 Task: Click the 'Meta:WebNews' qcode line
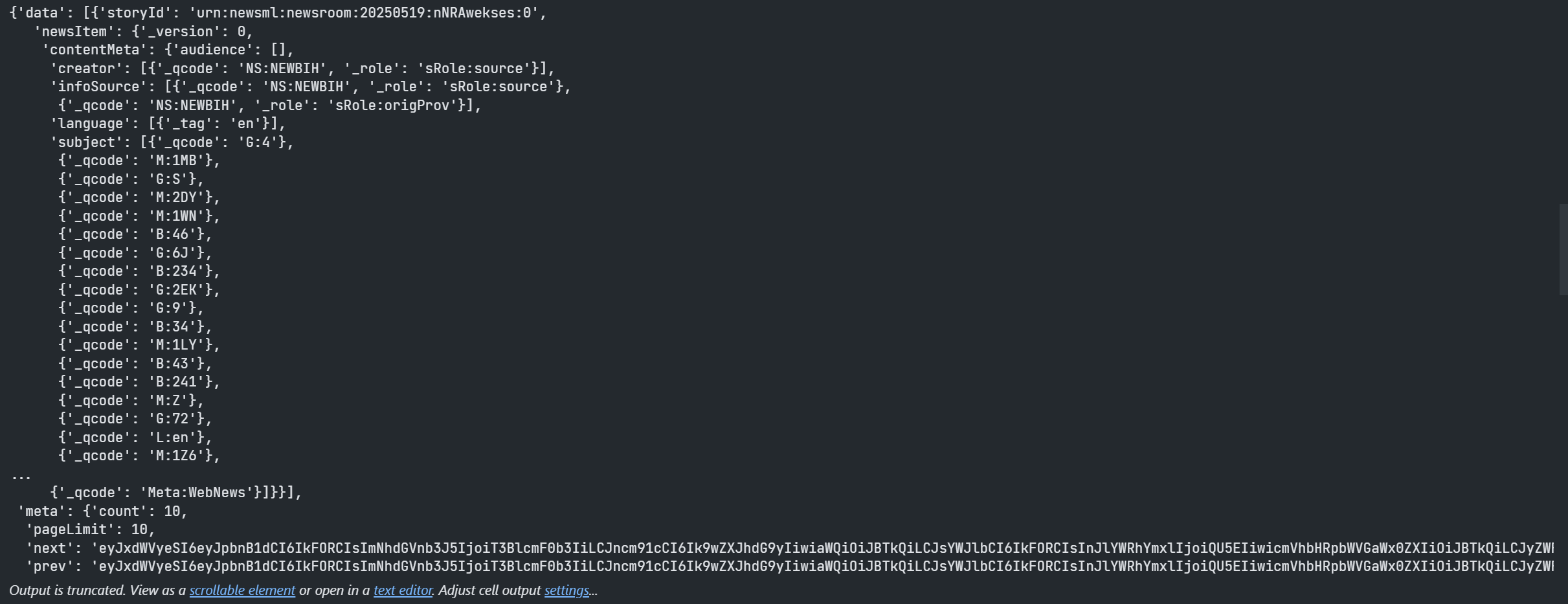click(176, 493)
